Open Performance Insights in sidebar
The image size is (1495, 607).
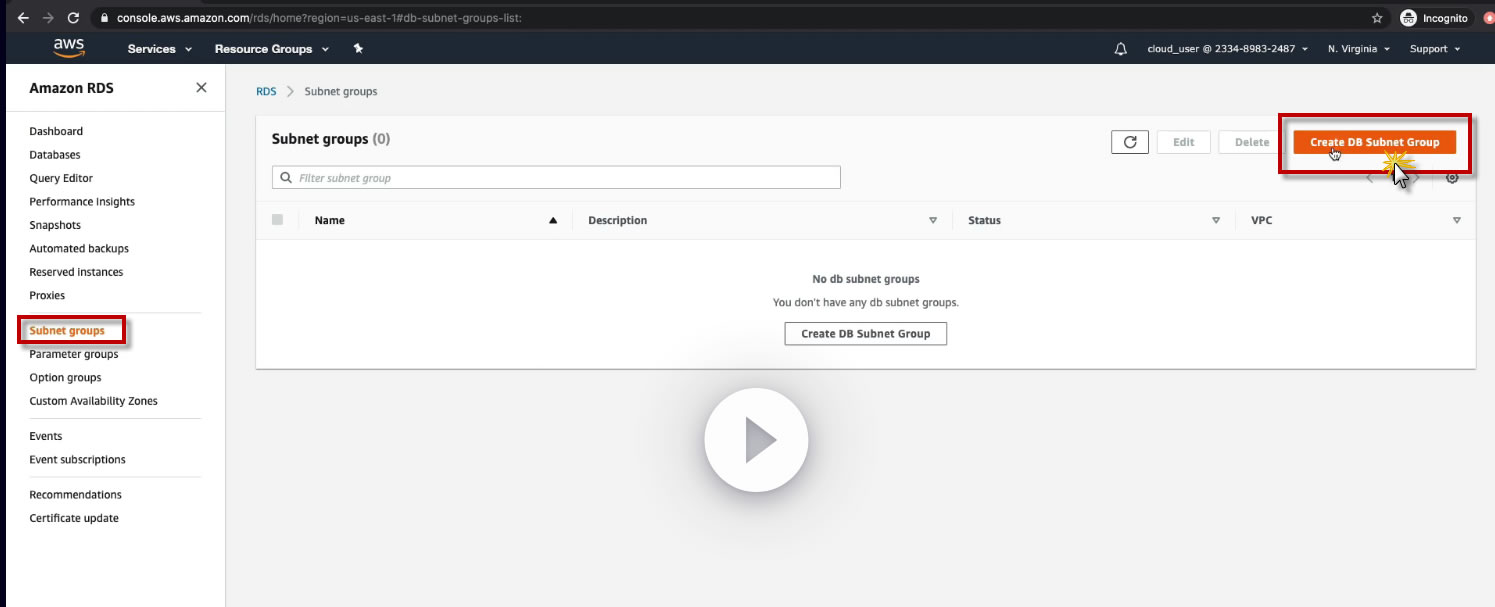82,202
